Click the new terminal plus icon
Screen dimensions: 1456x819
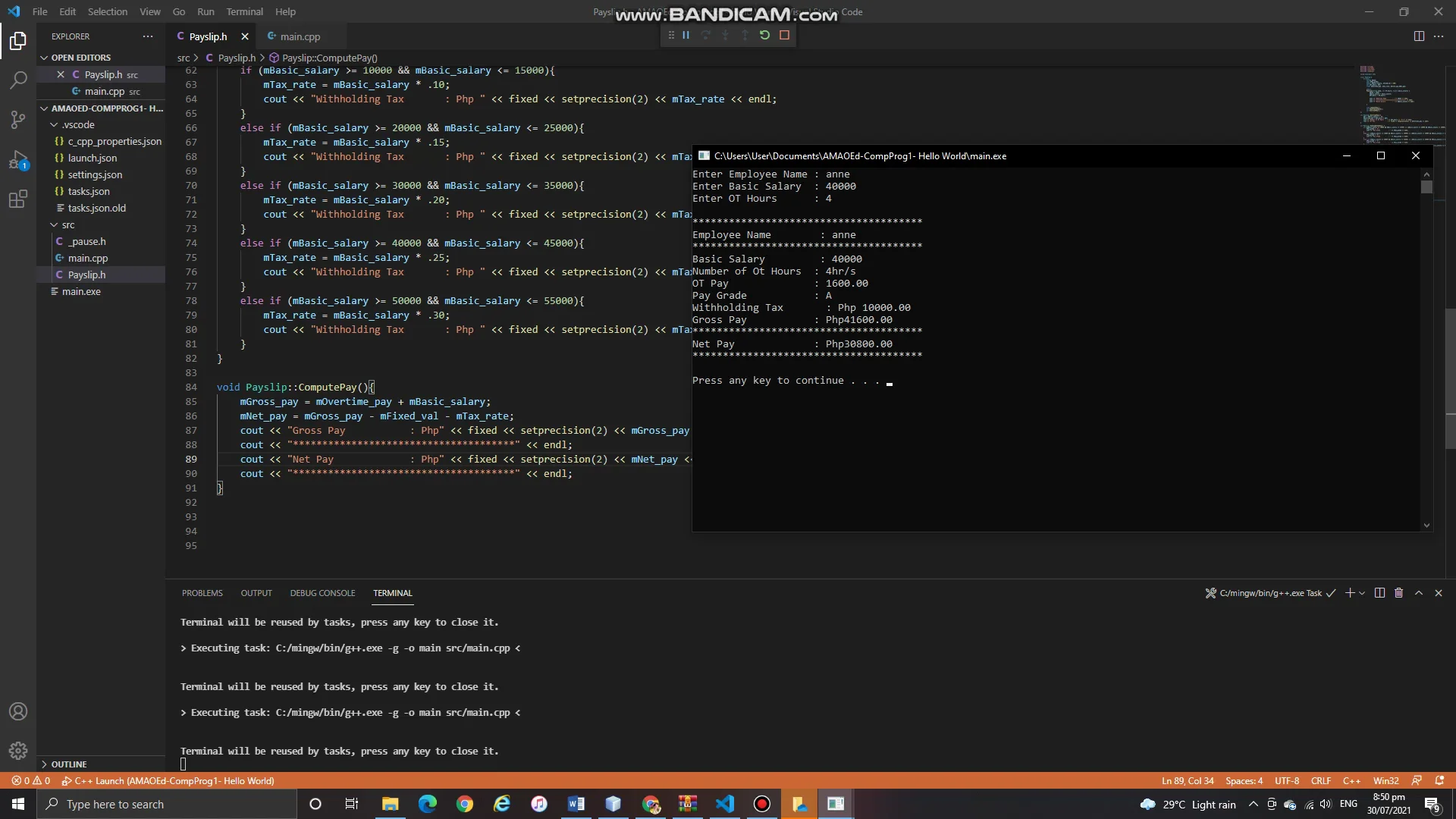1350,593
